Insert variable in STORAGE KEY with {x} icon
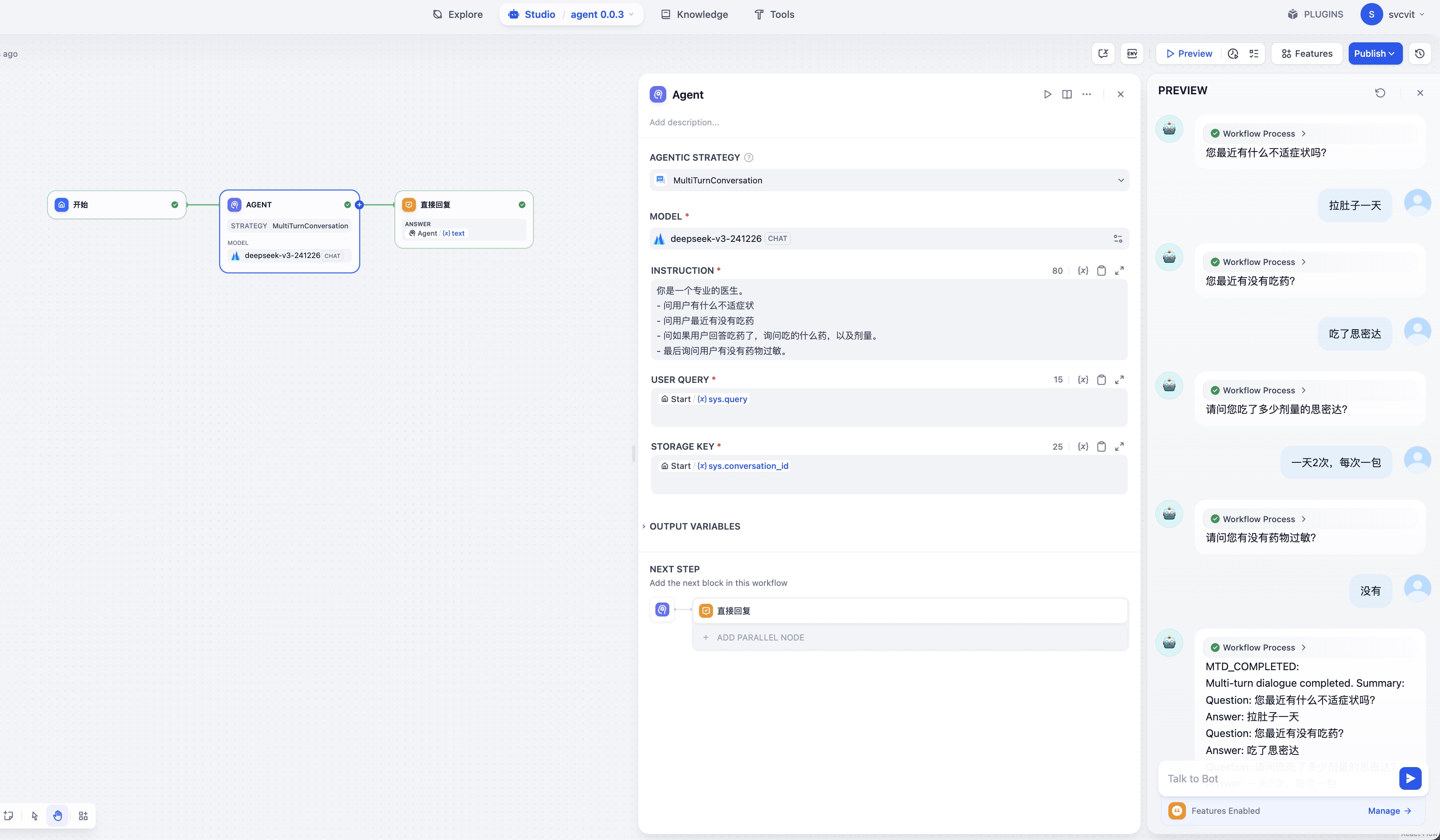This screenshot has width=1440, height=840. tap(1083, 446)
